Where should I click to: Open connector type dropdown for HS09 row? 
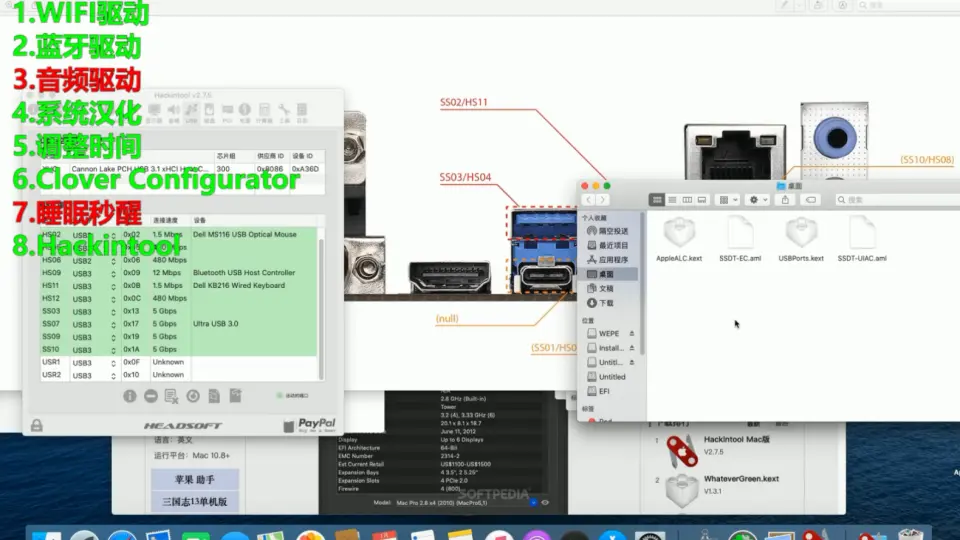113,274
